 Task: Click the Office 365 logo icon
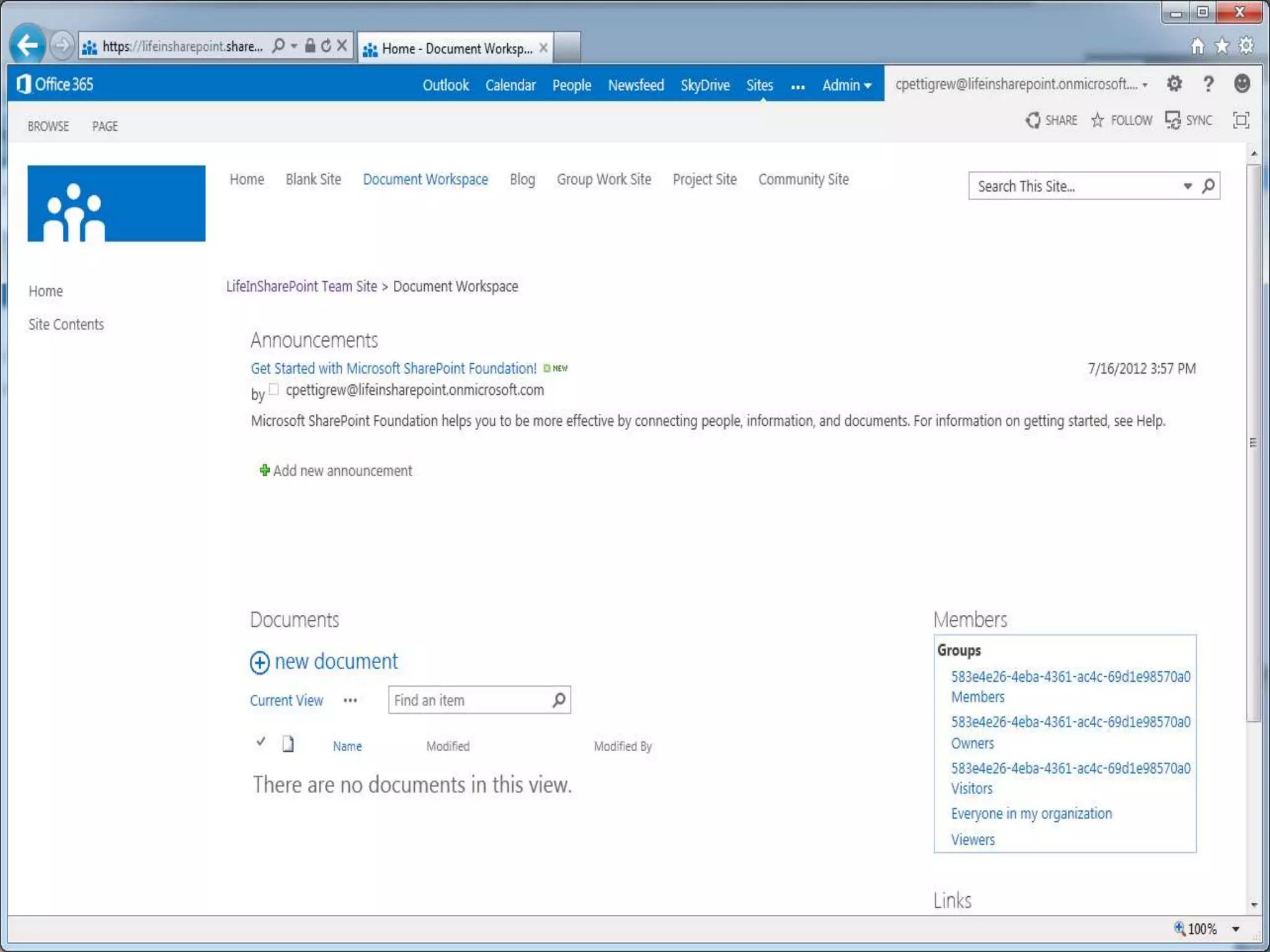(x=24, y=84)
